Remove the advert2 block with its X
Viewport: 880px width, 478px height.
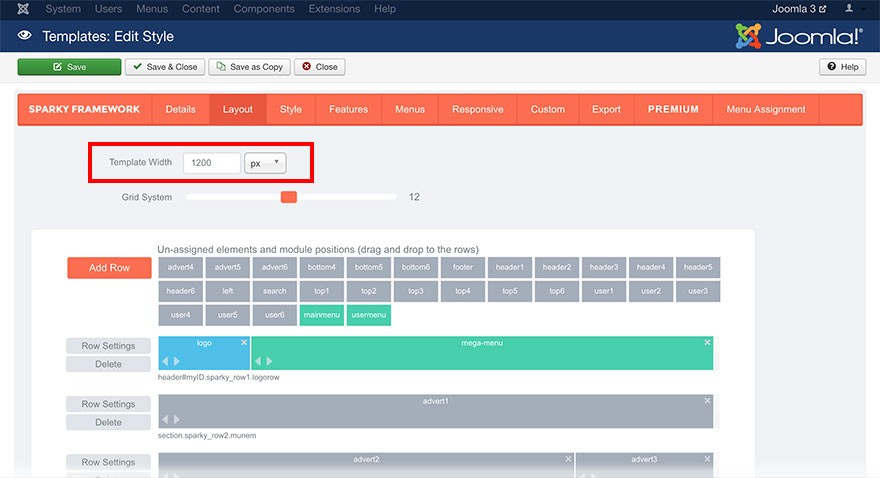pyautogui.click(x=568, y=459)
